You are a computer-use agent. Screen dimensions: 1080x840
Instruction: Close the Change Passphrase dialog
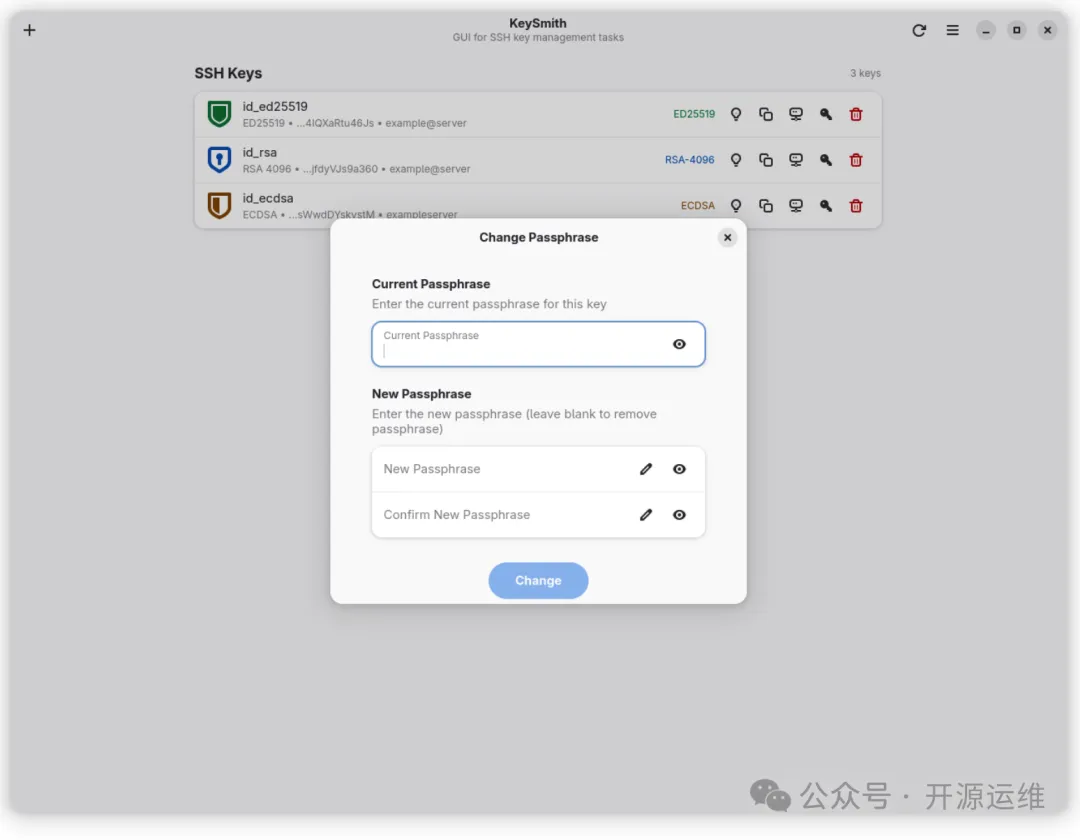coord(728,237)
